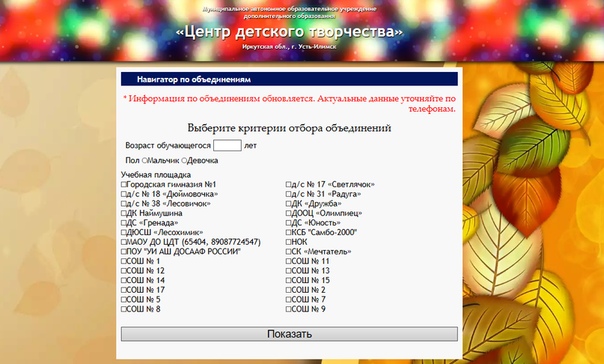Viewport: 604px width, 364px height.
Task: Check СОШ № 5 checkbox
Action: click(x=124, y=300)
